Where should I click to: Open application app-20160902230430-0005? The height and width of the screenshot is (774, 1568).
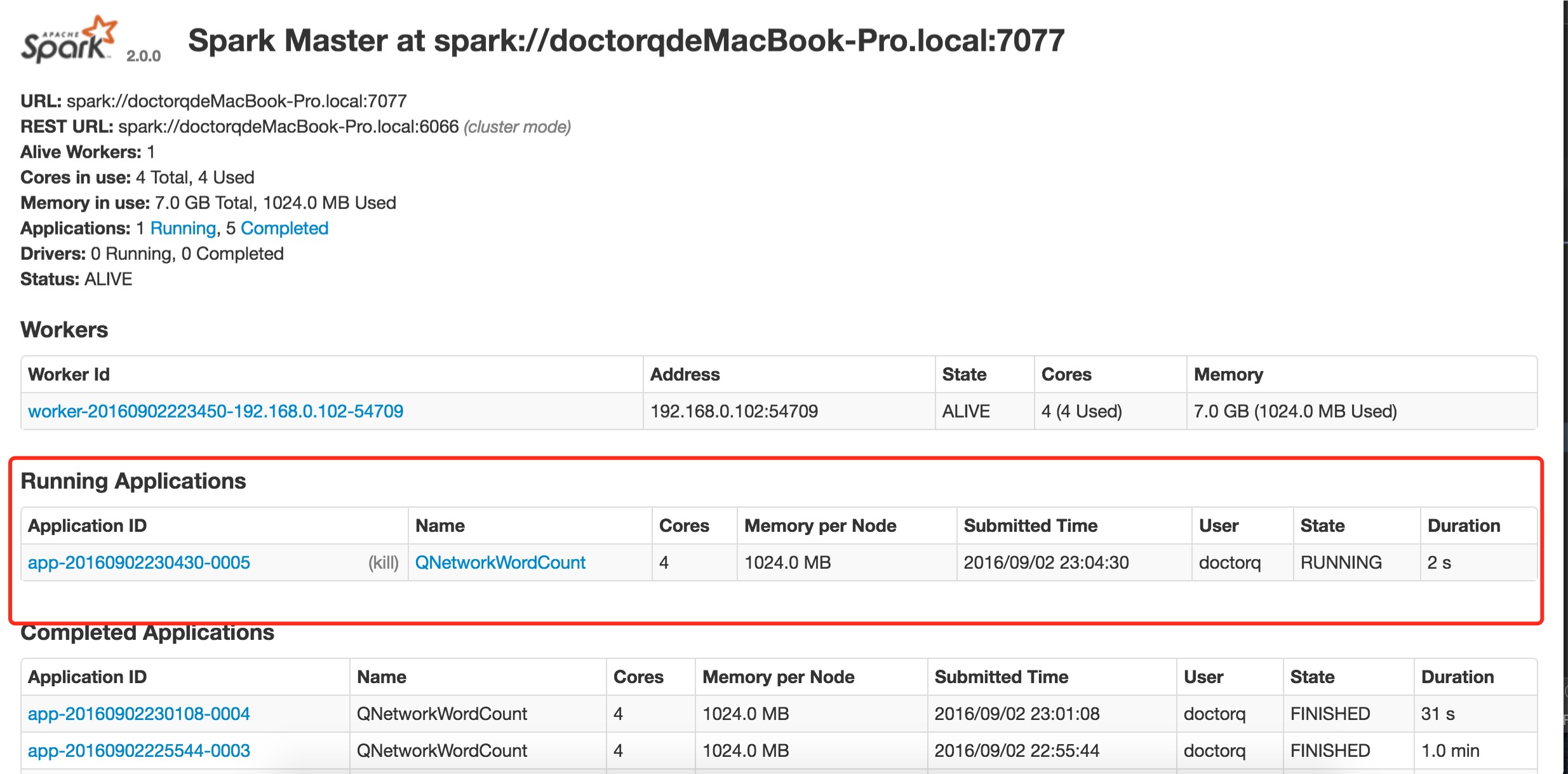[x=138, y=562]
